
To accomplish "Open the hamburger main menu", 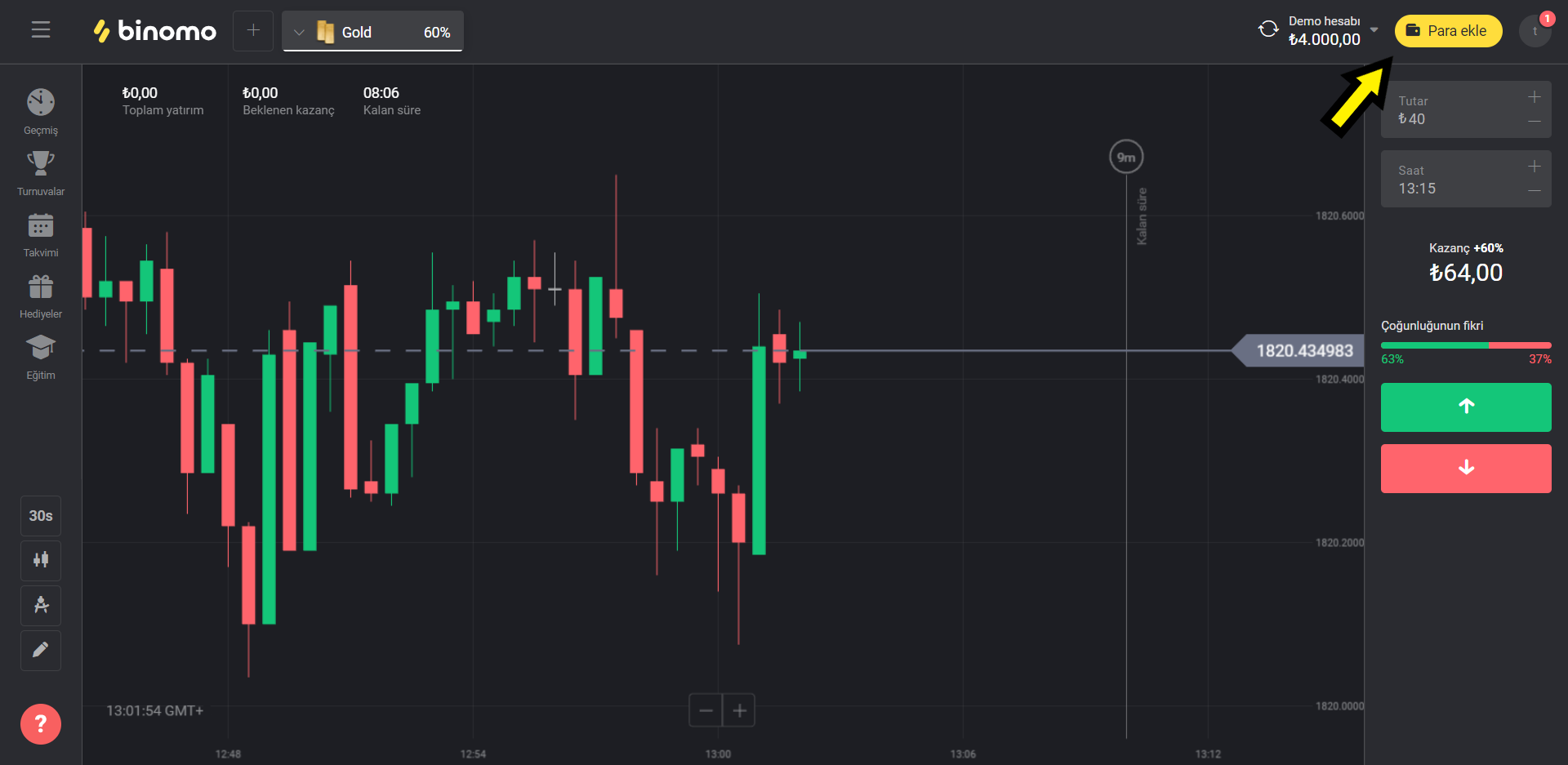I will click(x=41, y=30).
